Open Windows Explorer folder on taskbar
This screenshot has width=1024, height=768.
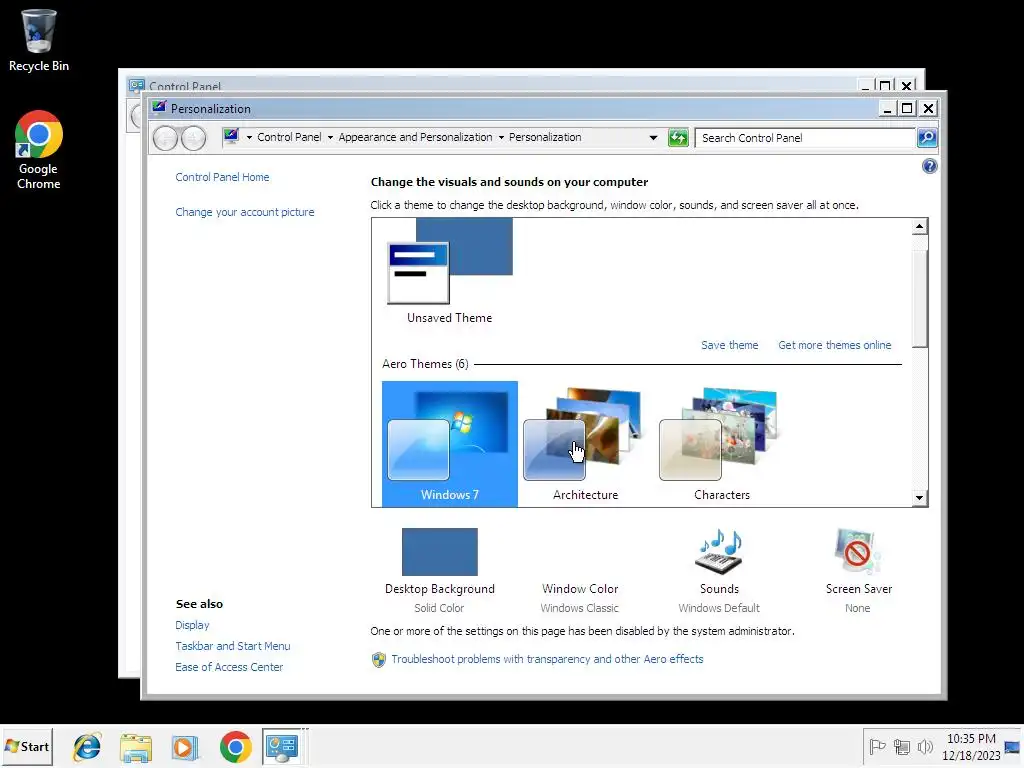point(136,747)
